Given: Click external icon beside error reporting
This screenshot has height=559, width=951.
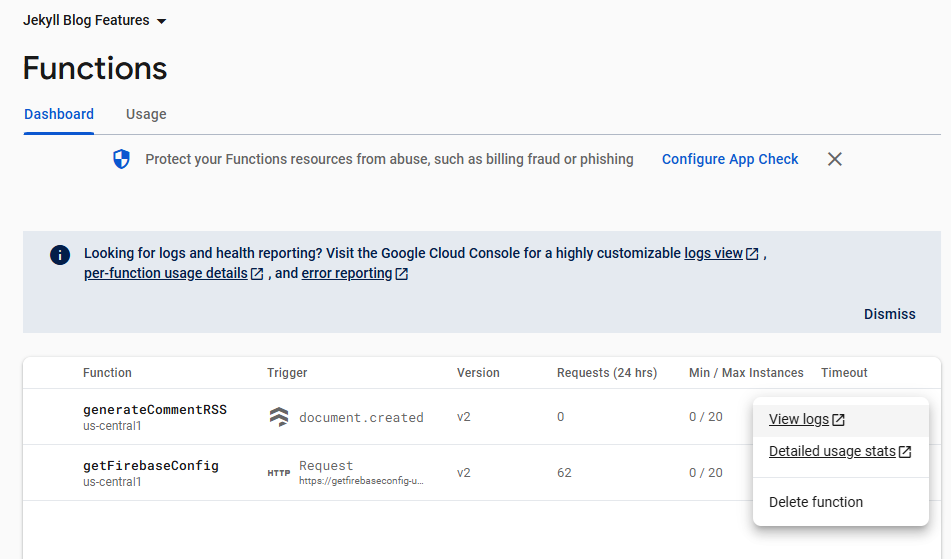Looking at the screenshot, I should tap(402, 274).
